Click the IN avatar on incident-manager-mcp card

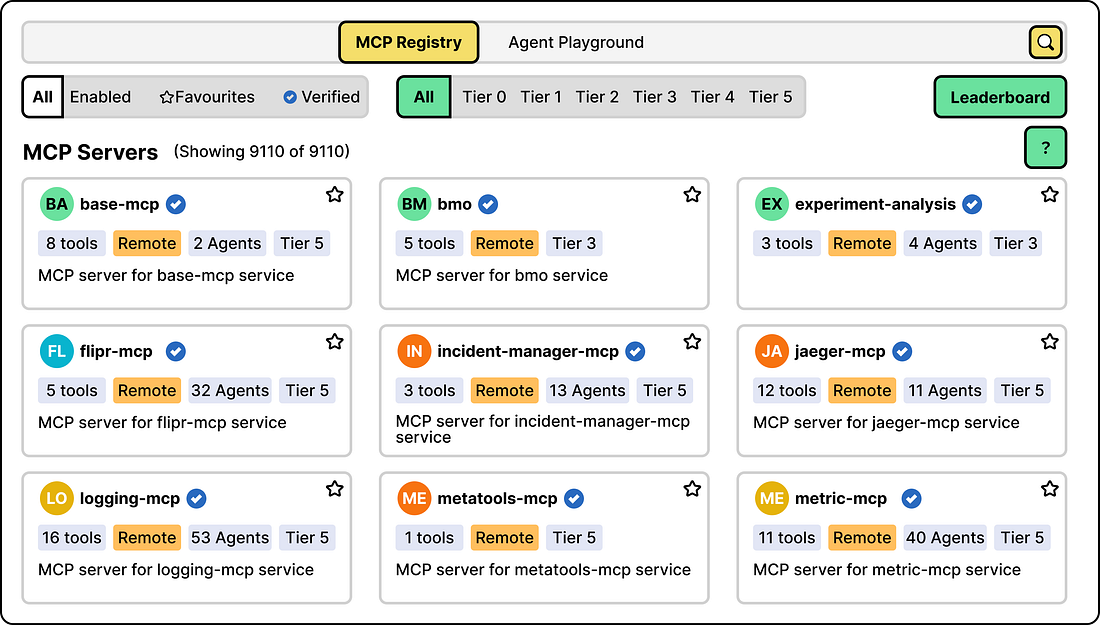click(x=414, y=351)
